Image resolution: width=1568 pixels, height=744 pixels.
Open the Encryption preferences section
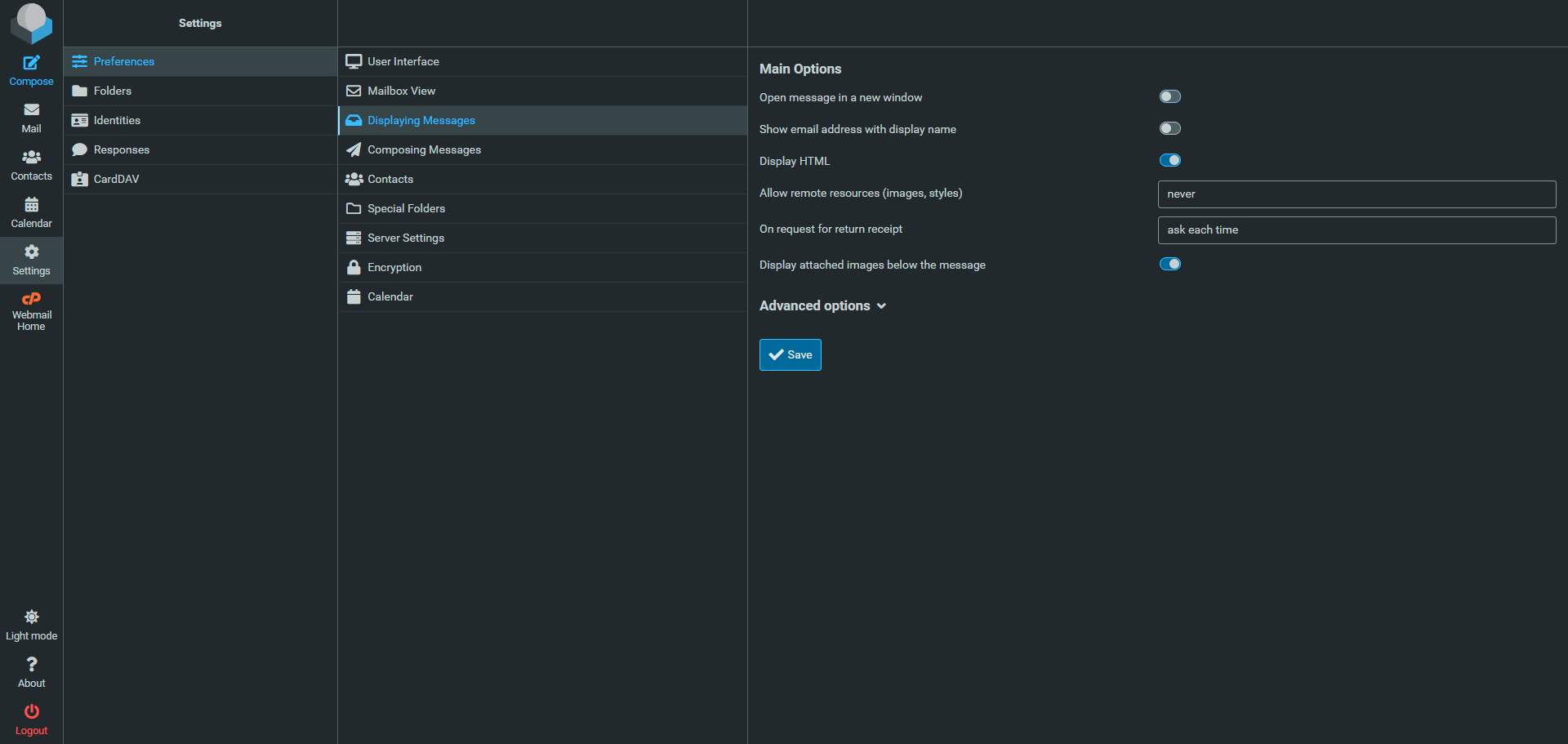coord(394,268)
